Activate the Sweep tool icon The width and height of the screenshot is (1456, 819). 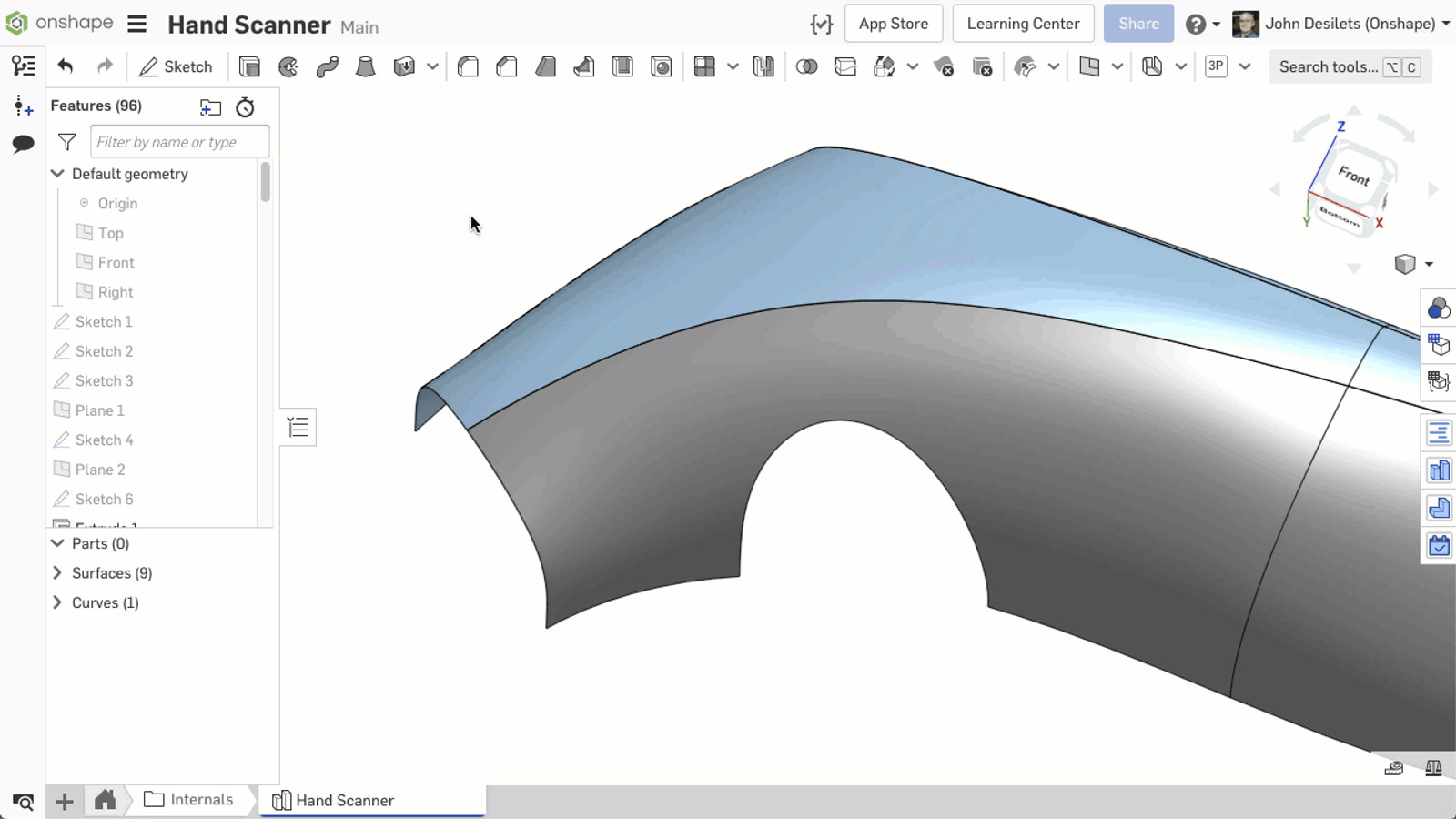pos(327,66)
